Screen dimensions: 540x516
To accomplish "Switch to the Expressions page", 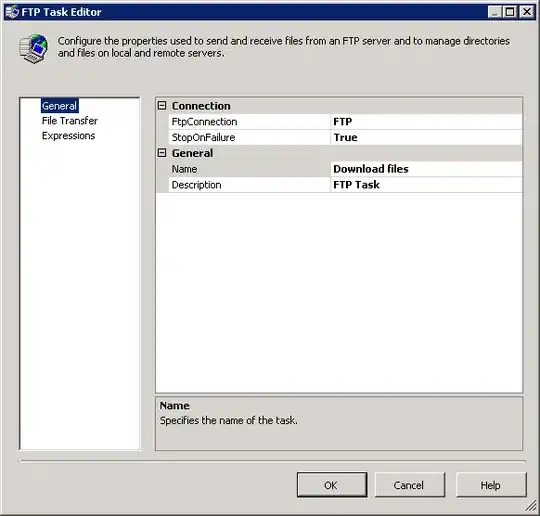I will (68, 136).
